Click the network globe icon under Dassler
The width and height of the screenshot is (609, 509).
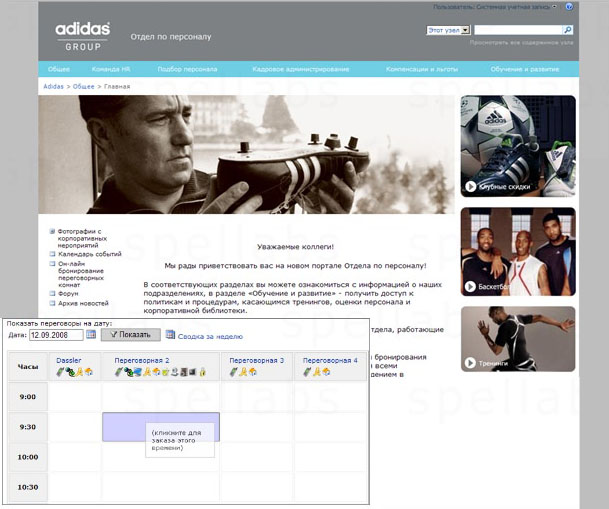click(x=70, y=372)
